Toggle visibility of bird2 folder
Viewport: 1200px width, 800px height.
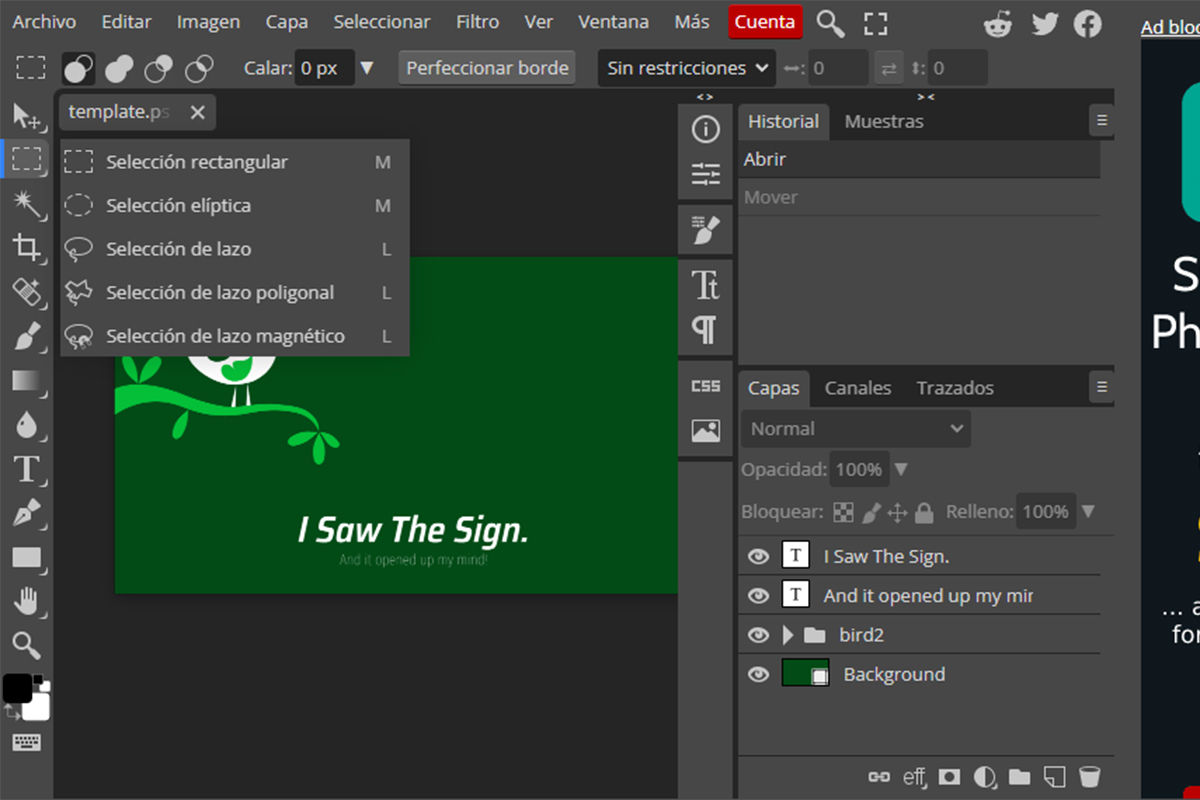pos(758,635)
